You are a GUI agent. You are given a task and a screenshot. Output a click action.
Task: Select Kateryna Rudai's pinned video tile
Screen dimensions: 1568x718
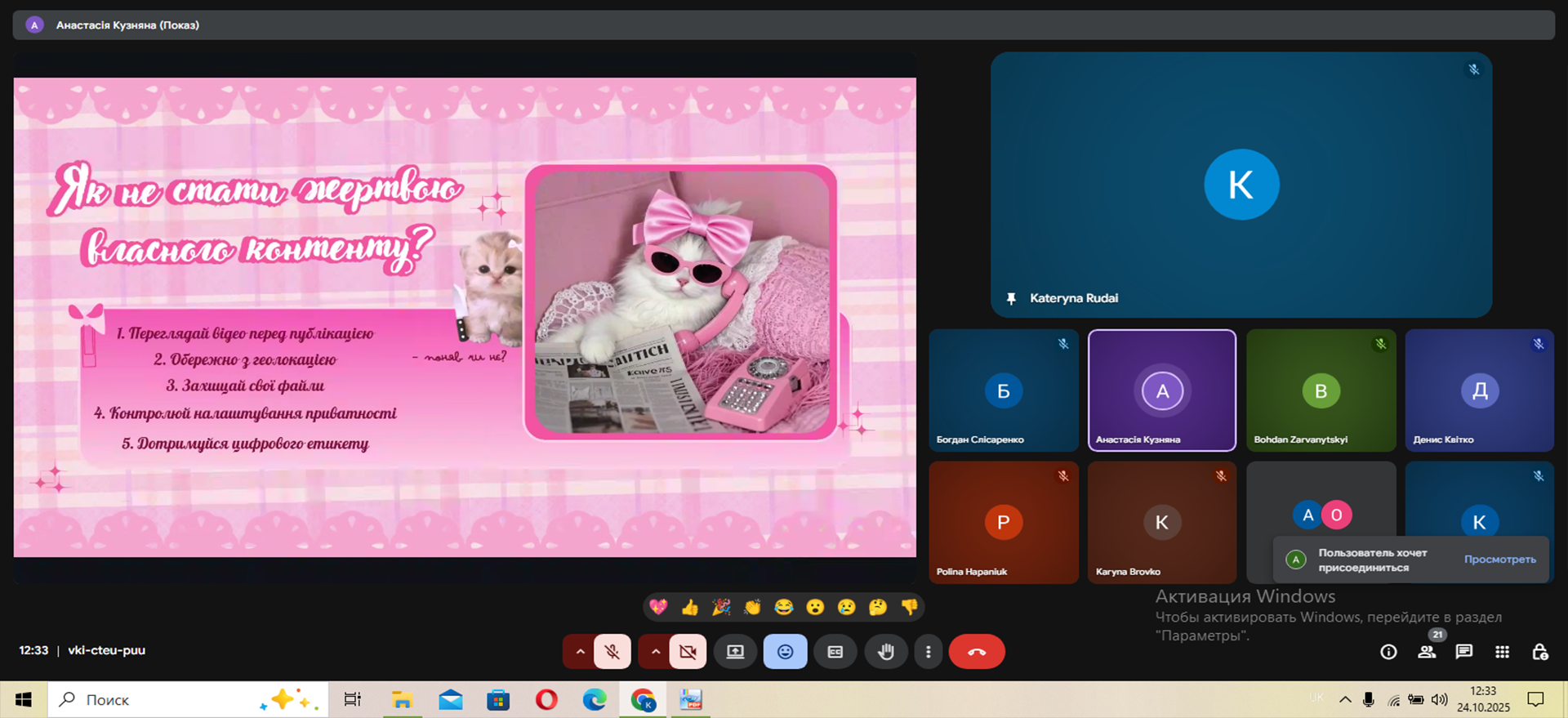[x=1241, y=185]
